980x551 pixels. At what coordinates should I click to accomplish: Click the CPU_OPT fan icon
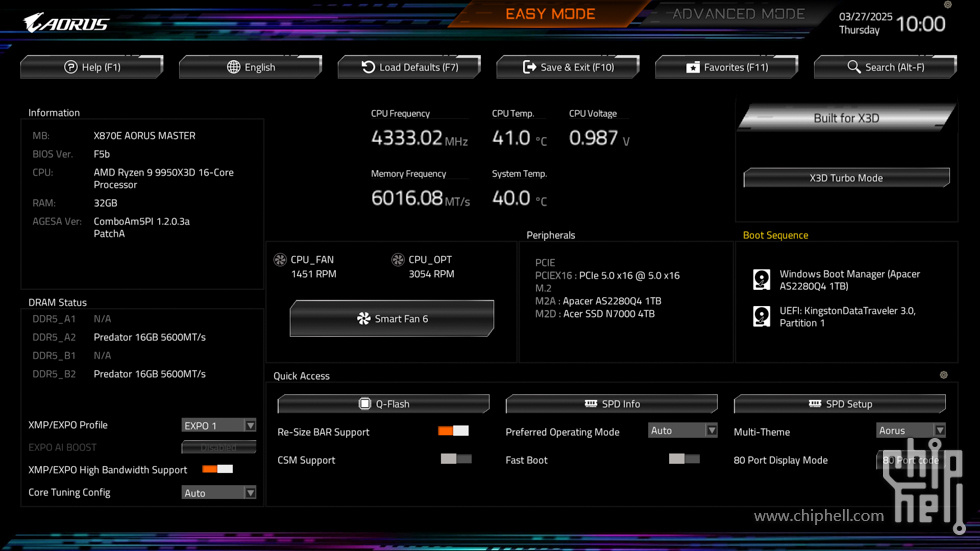(398, 259)
